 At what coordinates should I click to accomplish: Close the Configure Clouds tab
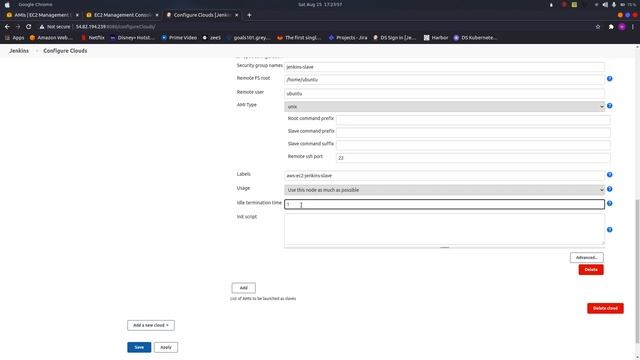click(236, 15)
